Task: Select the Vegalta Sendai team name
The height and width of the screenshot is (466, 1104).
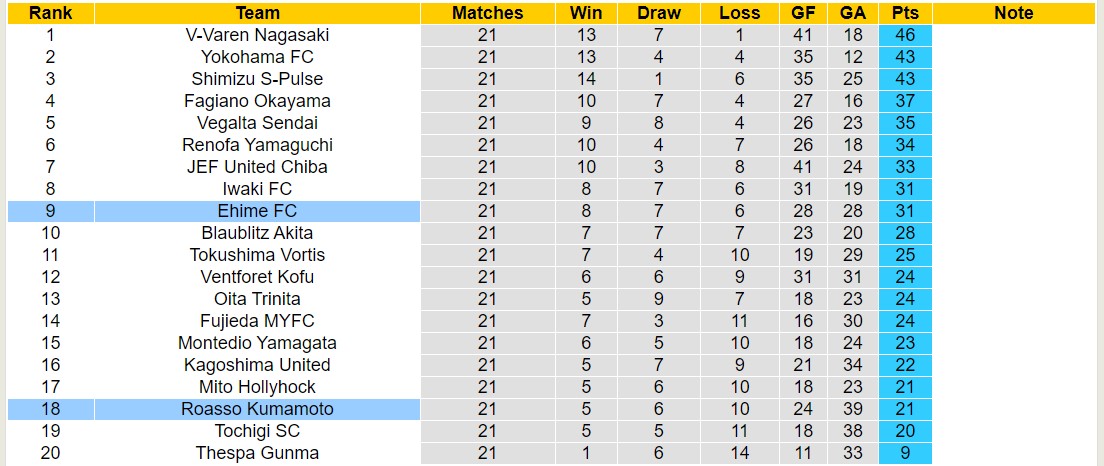Action: tap(257, 123)
